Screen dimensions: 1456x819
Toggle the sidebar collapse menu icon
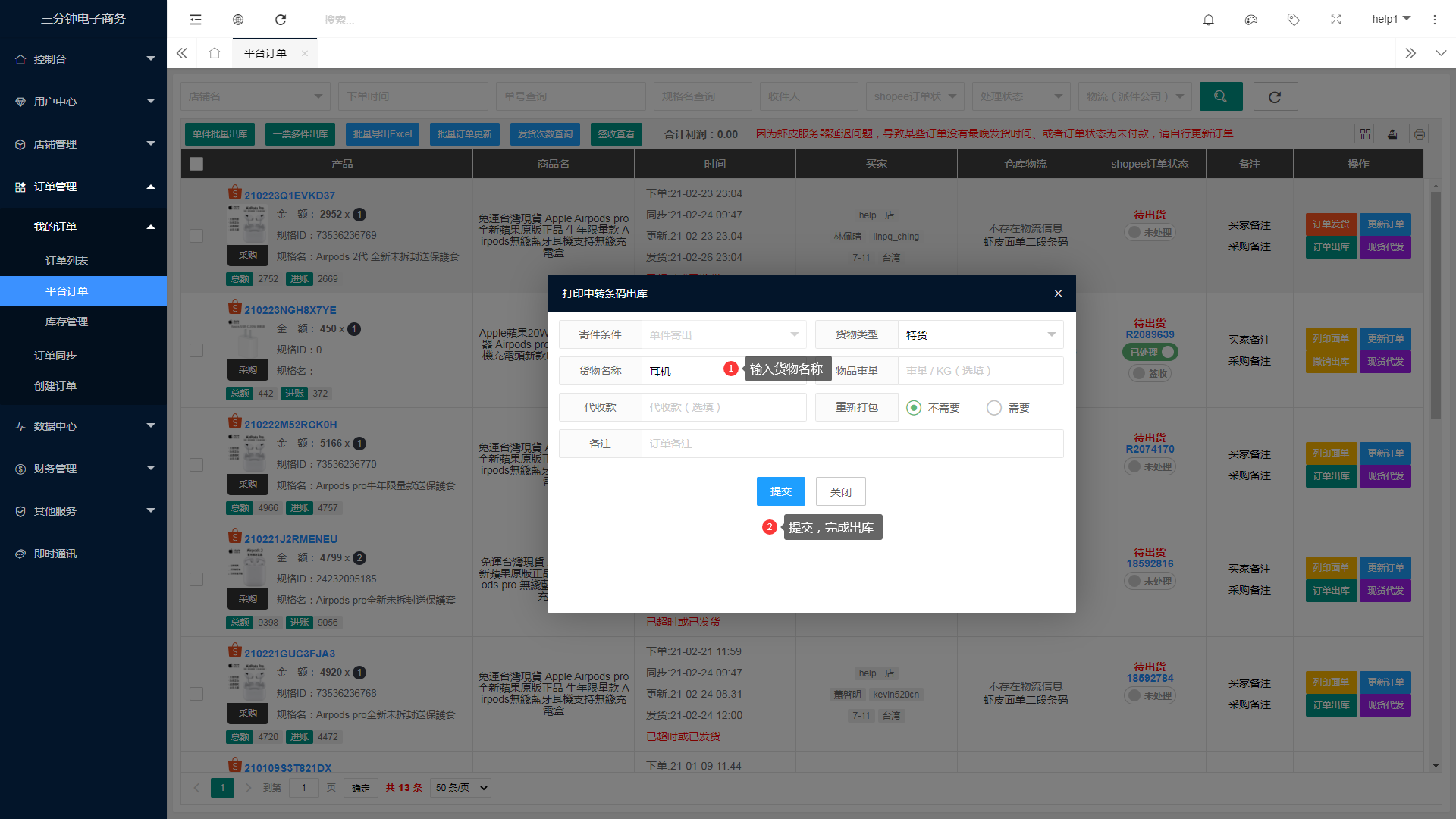(x=196, y=20)
